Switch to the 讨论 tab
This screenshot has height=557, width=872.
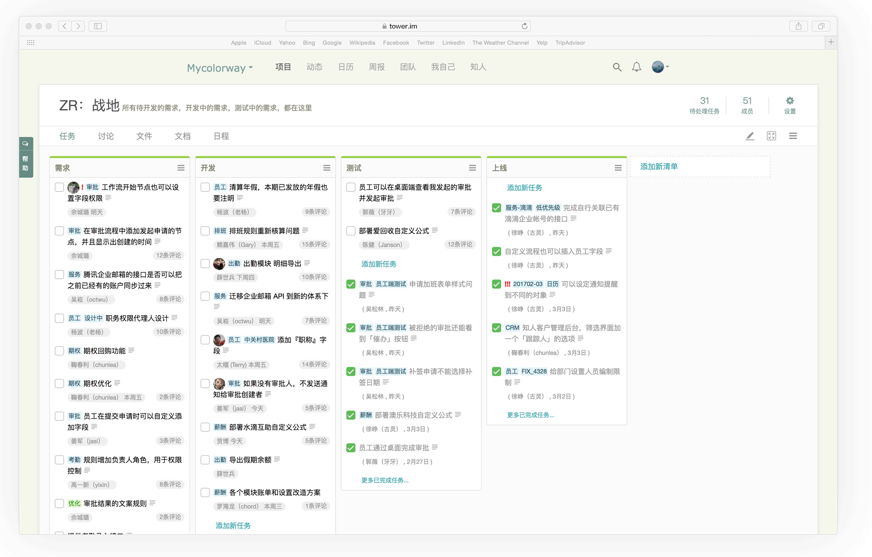(106, 136)
